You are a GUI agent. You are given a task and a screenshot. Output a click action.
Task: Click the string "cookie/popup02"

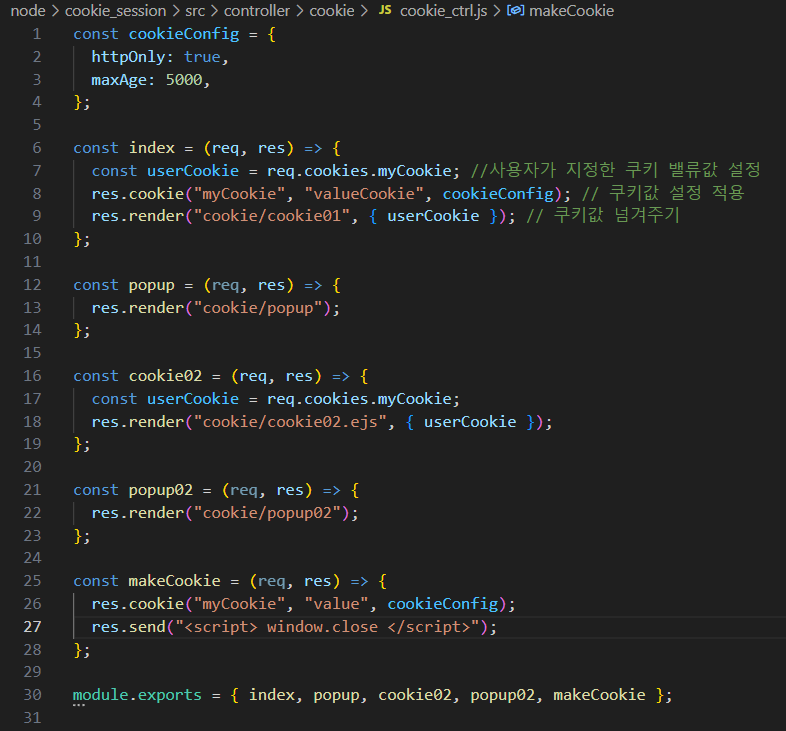pyautogui.click(x=267, y=513)
